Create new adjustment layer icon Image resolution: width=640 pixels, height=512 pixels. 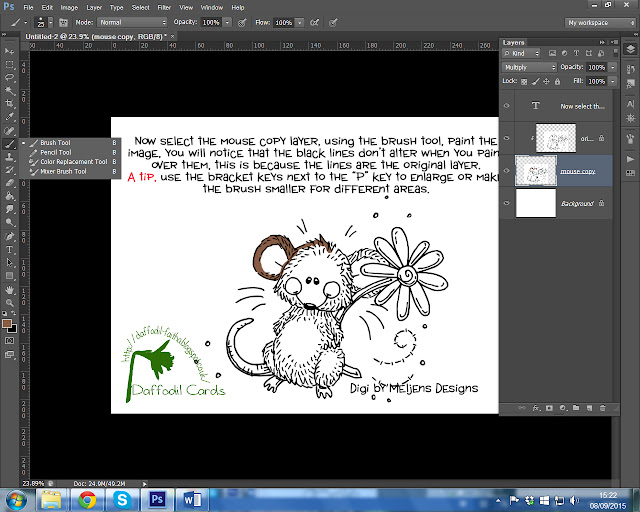(x=563, y=408)
